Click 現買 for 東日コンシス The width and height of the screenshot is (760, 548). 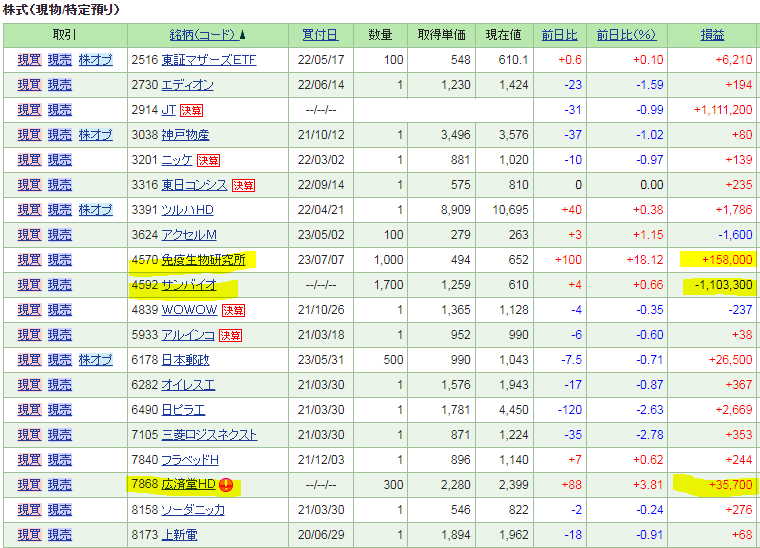30,185
